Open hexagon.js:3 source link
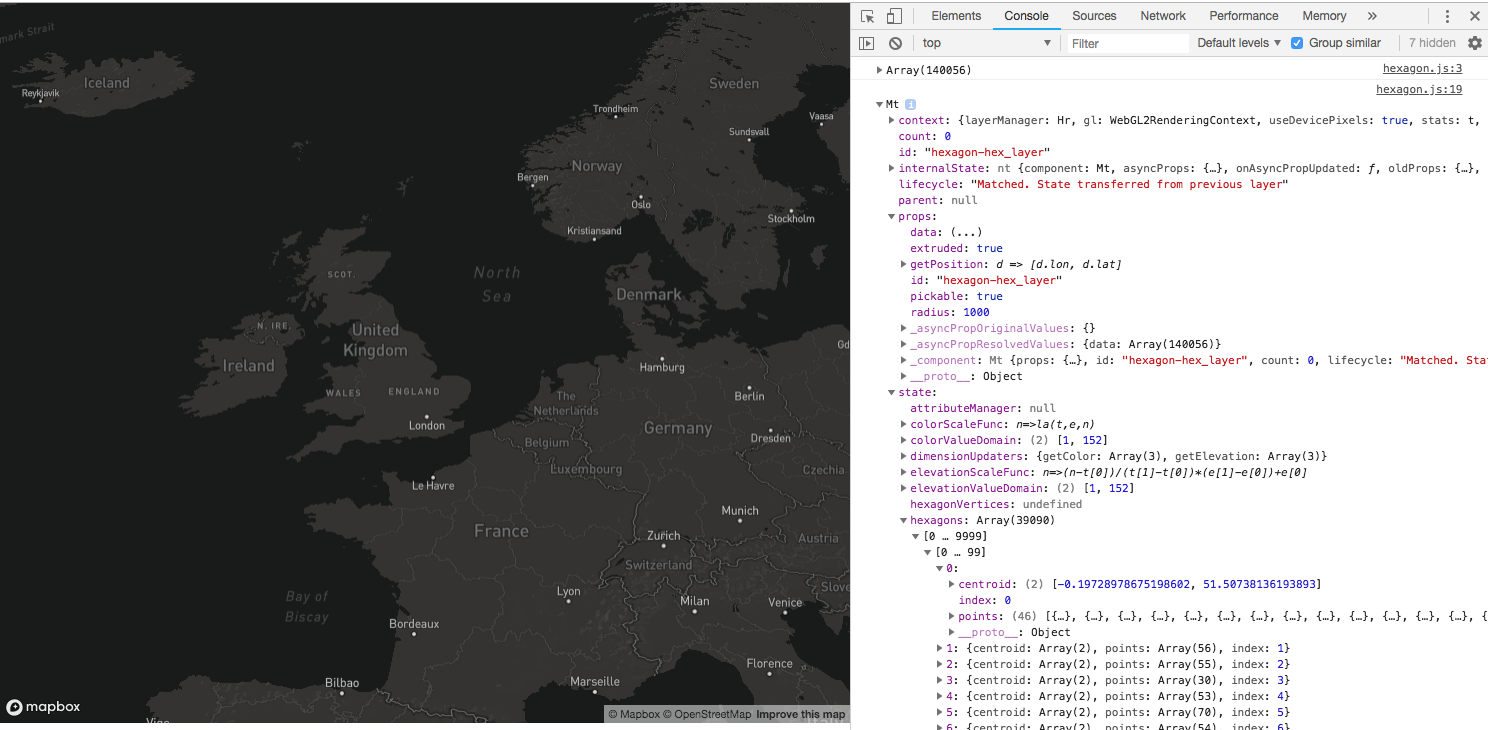 coord(1422,69)
